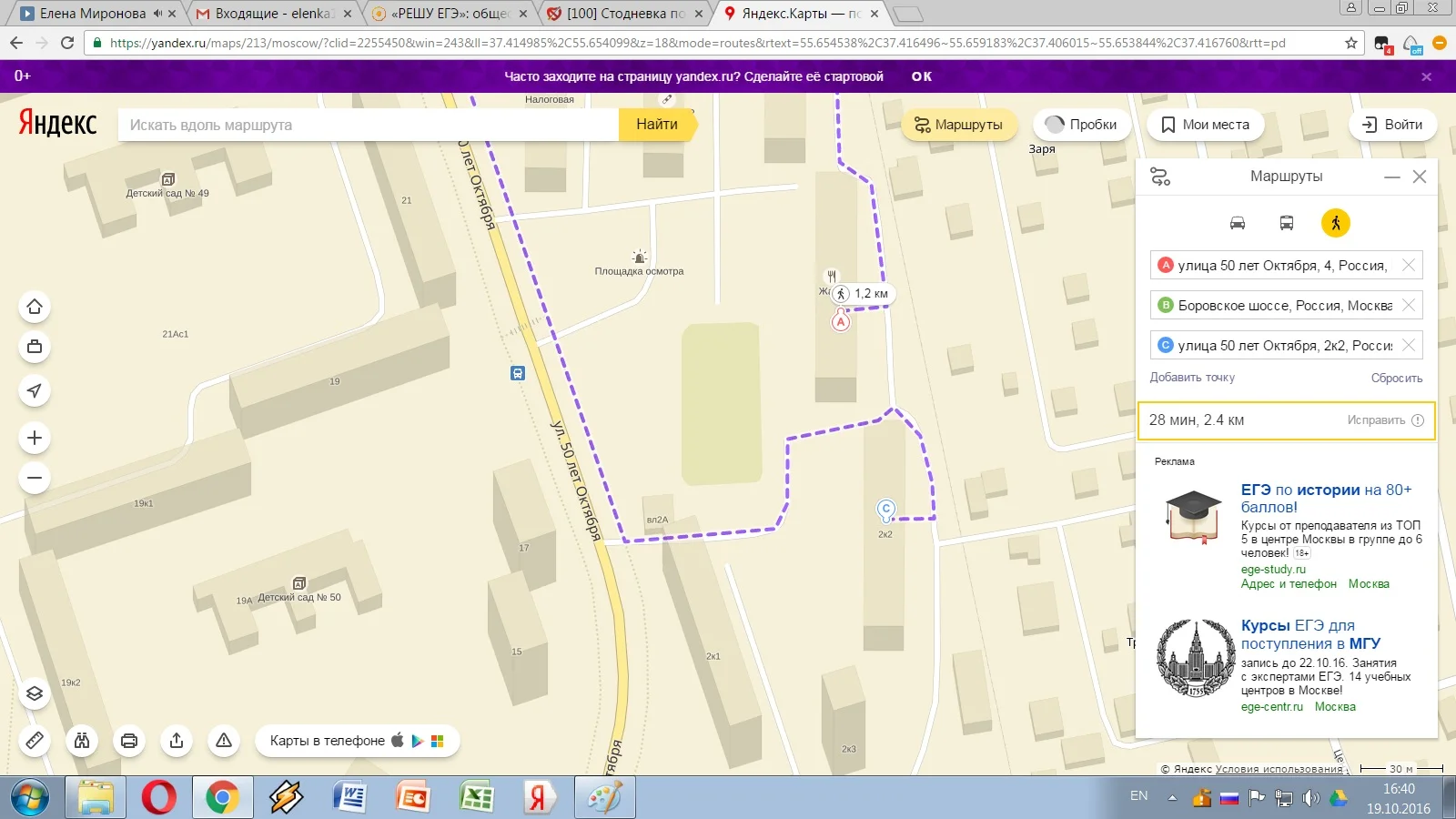Close the Маршруты panel
The image size is (1456, 819).
pos(1420,177)
